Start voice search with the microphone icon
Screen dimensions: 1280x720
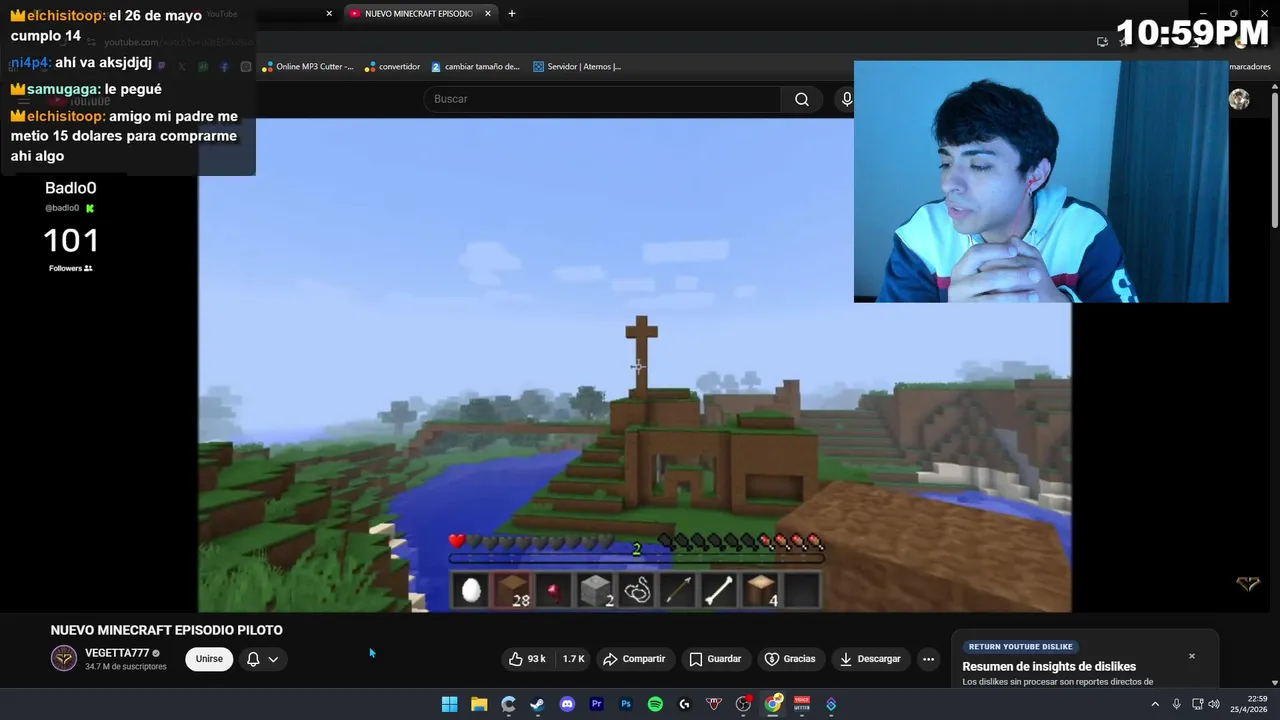coord(846,99)
